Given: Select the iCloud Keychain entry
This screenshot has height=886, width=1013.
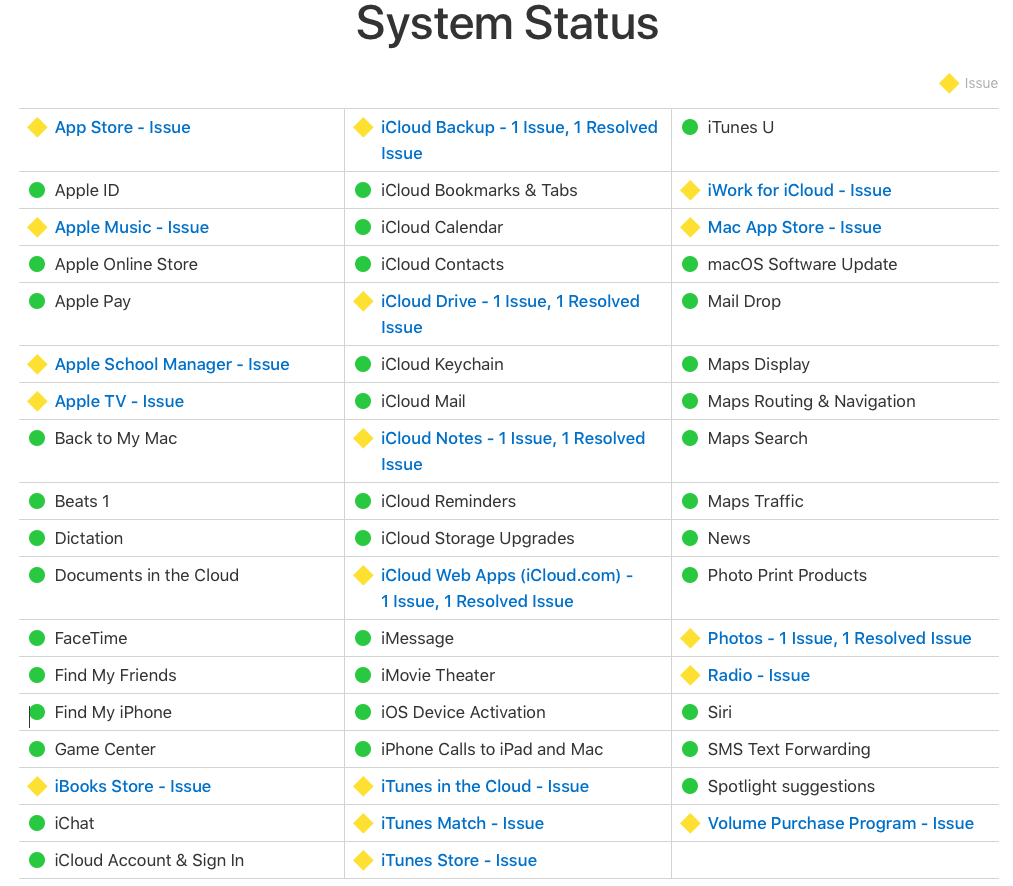Looking at the screenshot, I should (x=443, y=364).
